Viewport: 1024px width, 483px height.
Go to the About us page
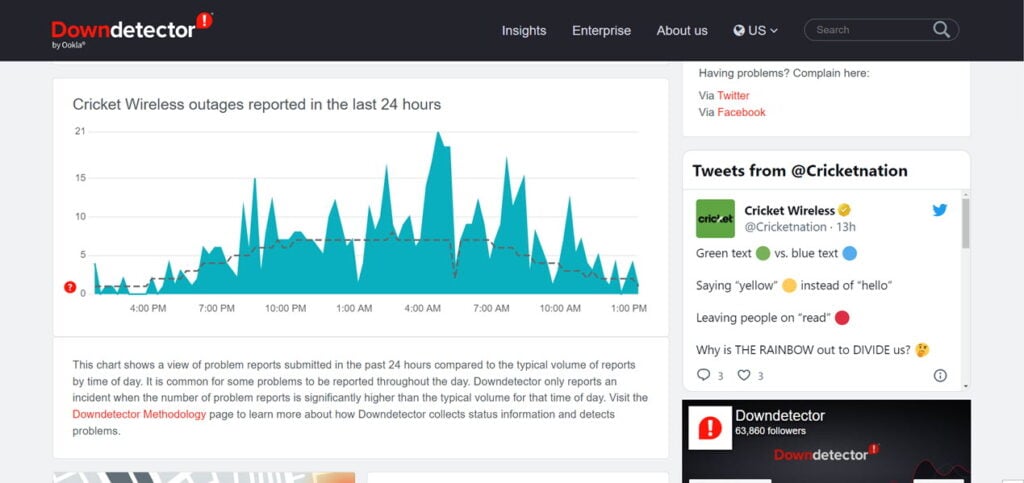tap(682, 31)
